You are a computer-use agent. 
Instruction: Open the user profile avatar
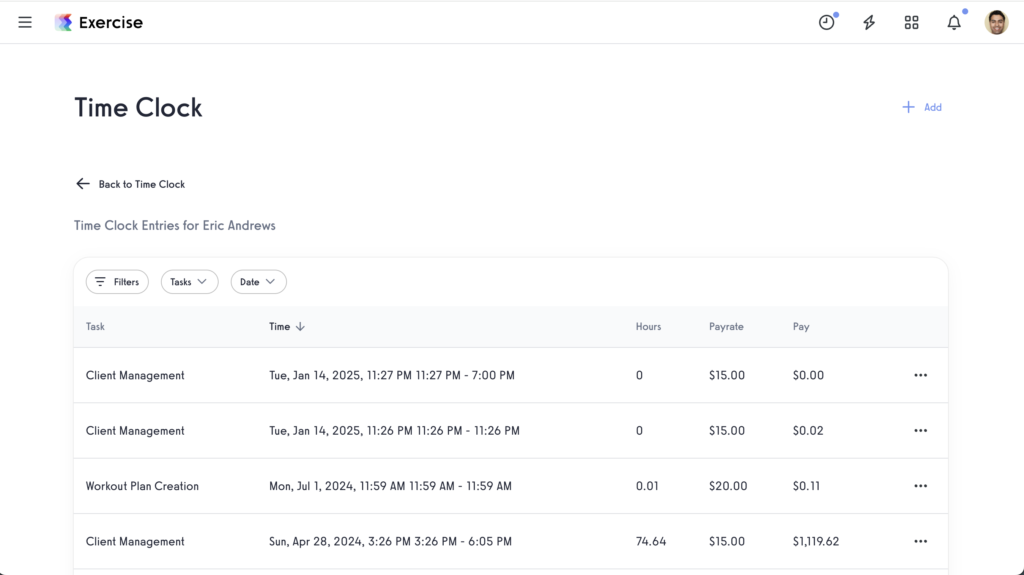(x=996, y=22)
